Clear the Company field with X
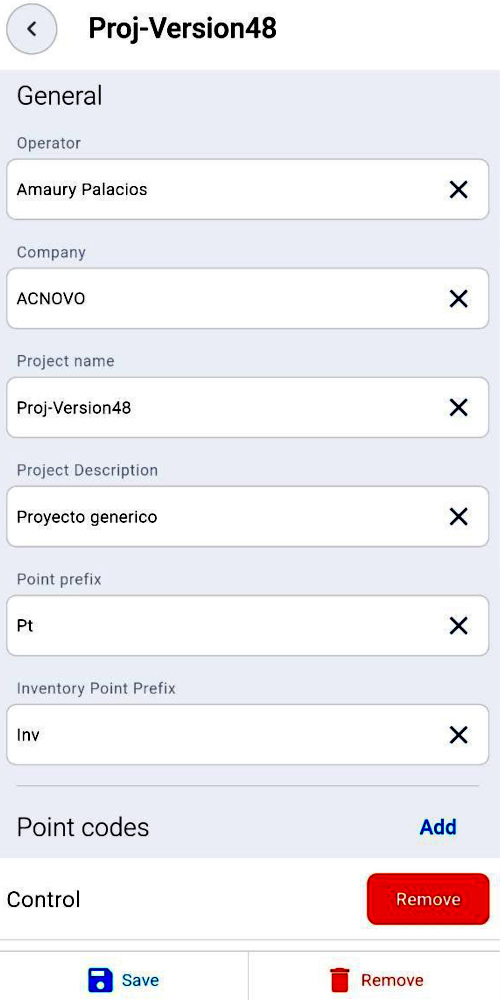 (459, 298)
